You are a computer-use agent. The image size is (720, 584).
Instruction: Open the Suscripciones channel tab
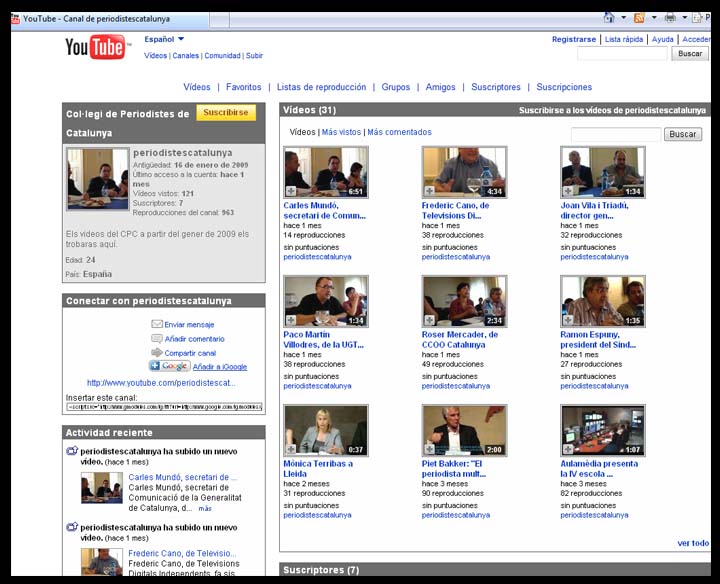(x=564, y=87)
